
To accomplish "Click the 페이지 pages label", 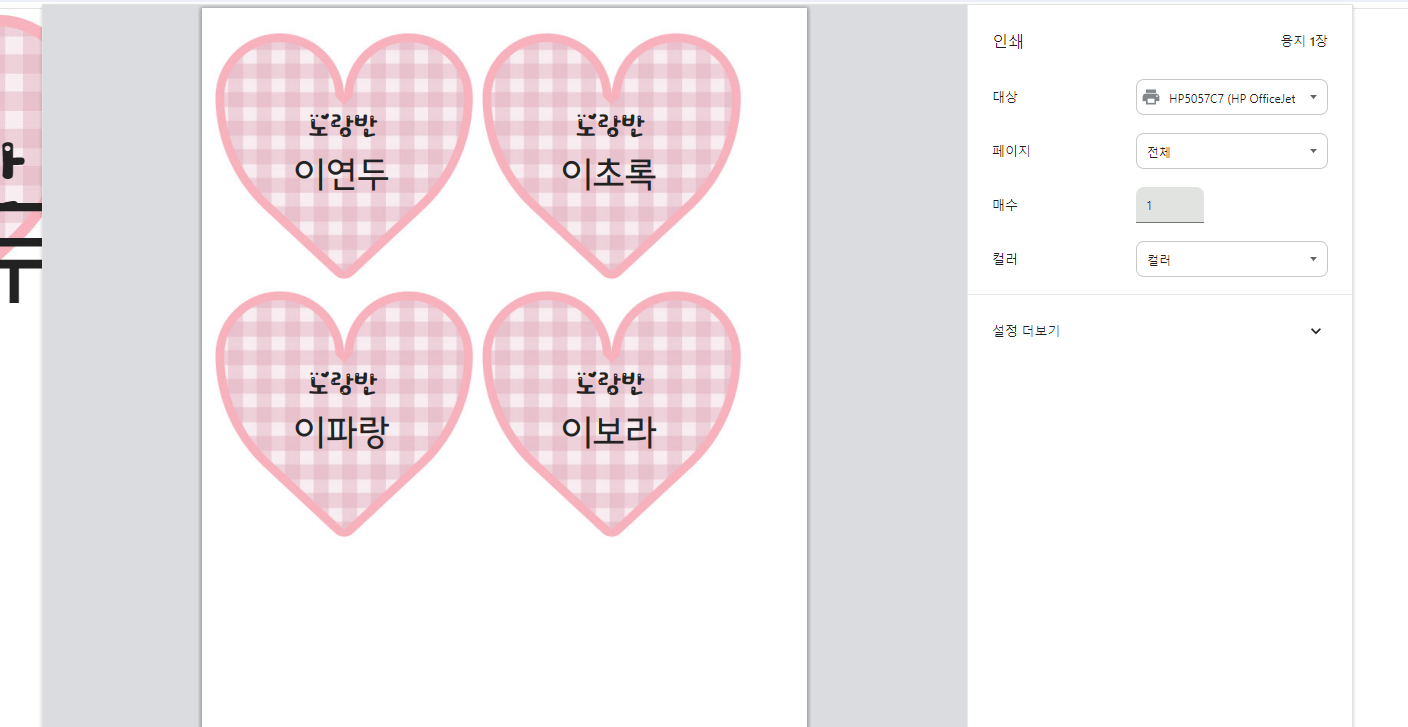I will point(1011,151).
